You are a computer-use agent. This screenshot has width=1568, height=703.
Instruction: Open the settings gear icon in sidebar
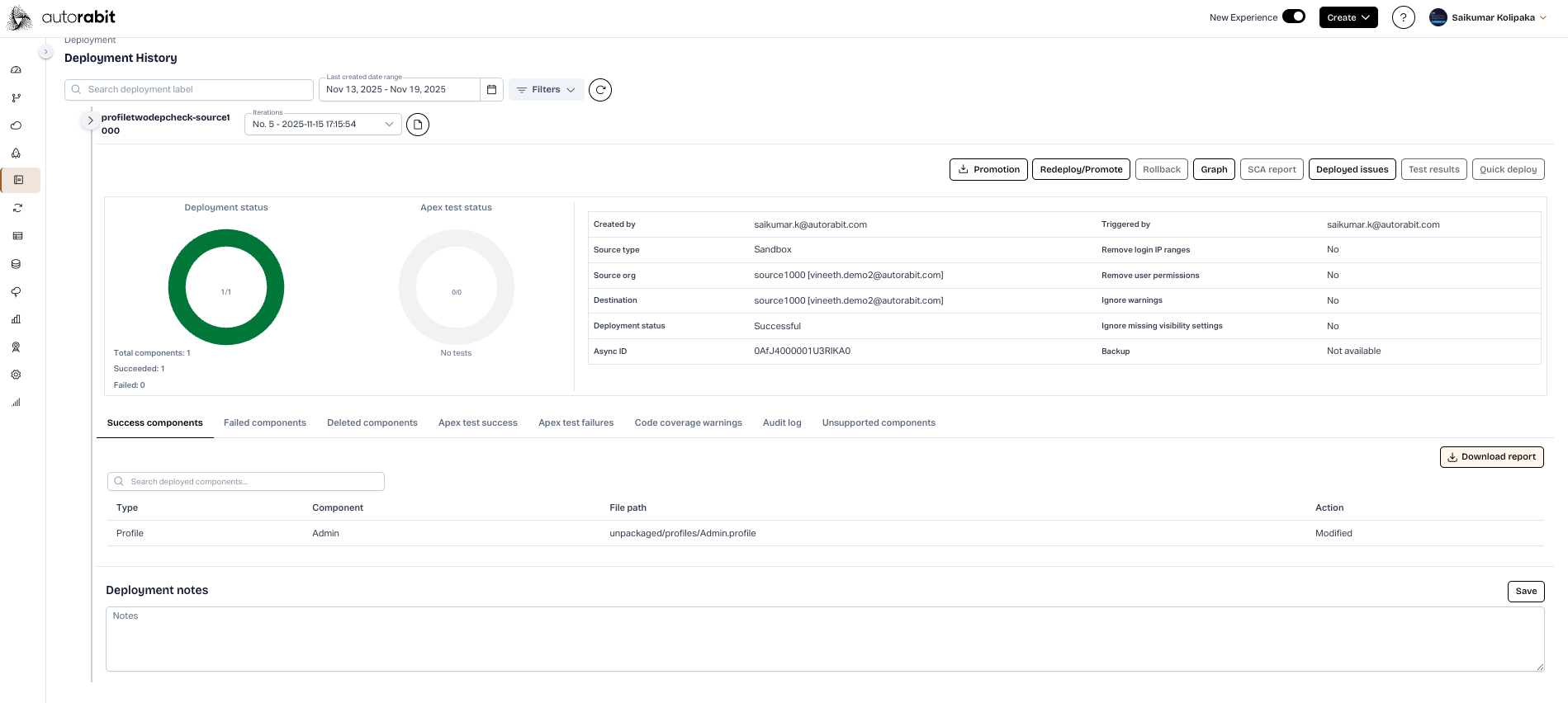point(16,375)
